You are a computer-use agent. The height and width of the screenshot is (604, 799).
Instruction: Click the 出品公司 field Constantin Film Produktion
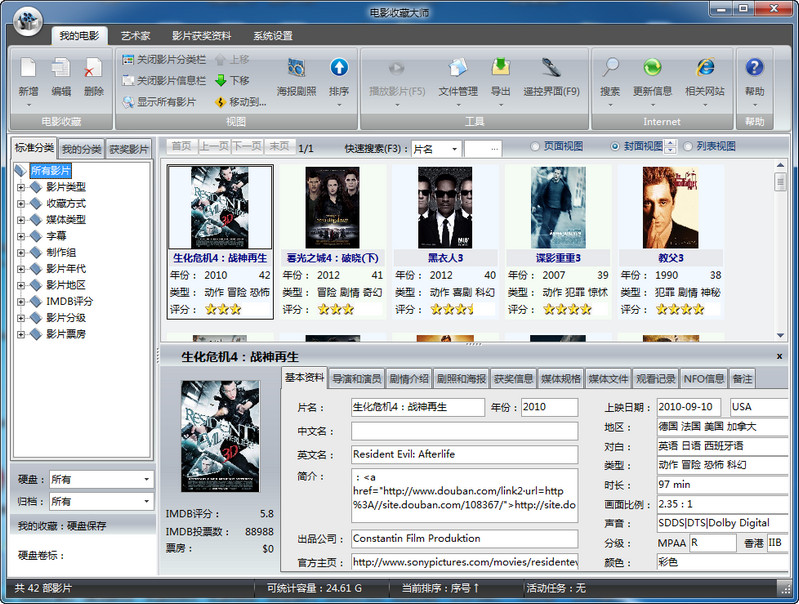pyautogui.click(x=464, y=538)
